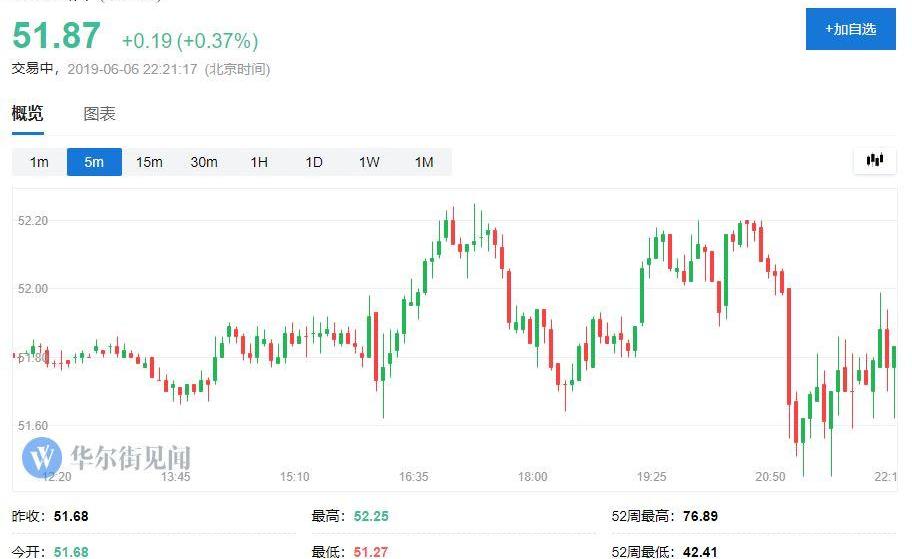Select the 5m interval

[94, 162]
